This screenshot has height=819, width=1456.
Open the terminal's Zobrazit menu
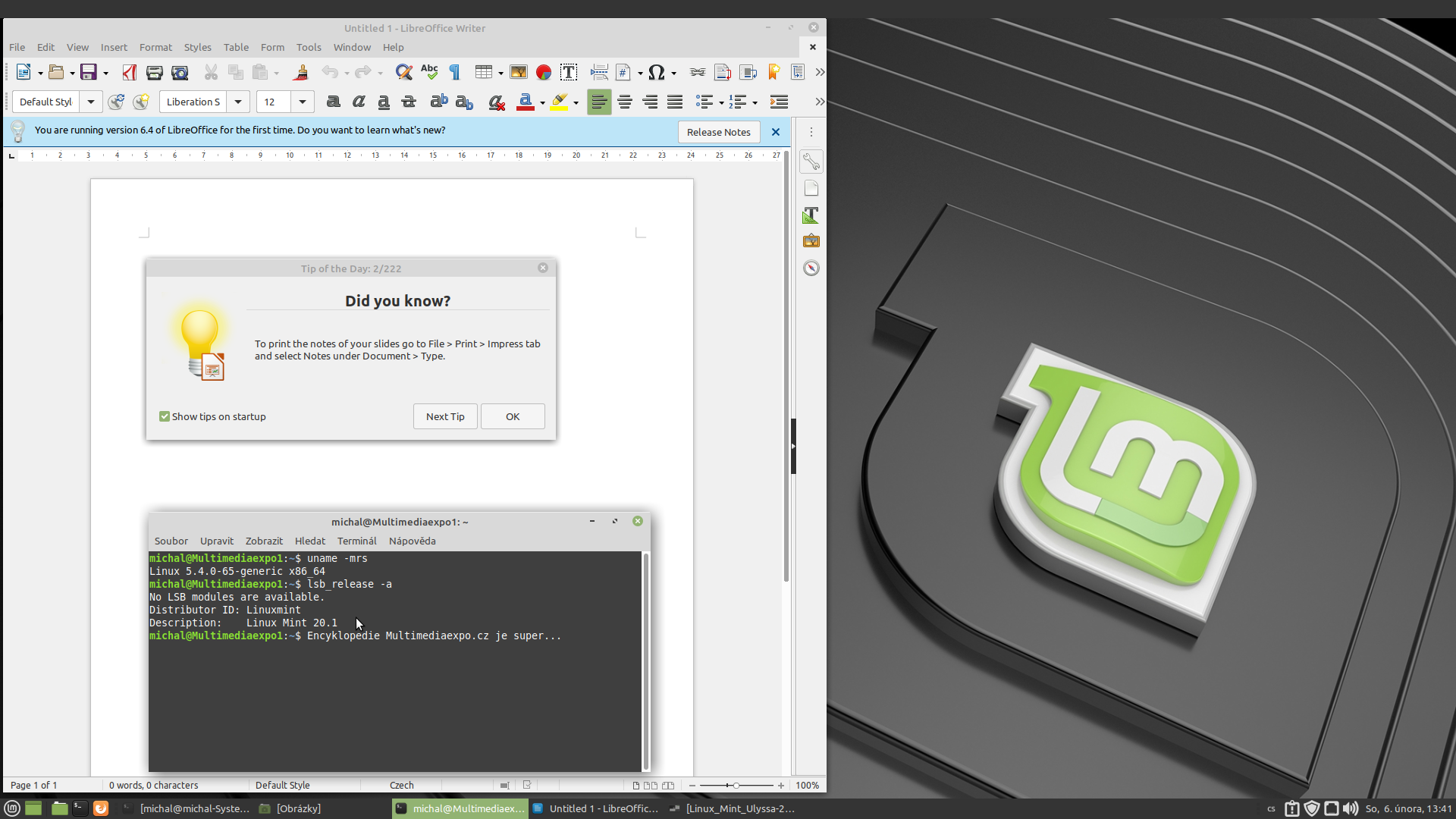click(264, 541)
